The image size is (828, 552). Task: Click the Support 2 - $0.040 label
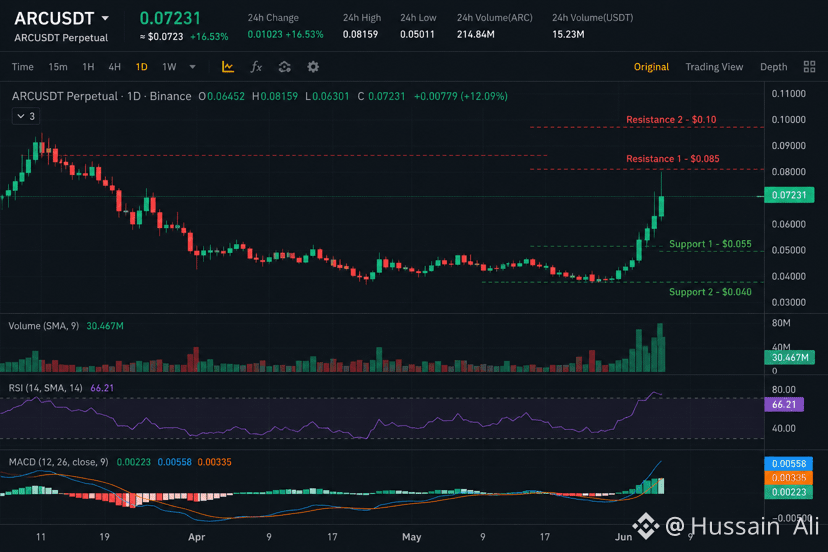[x=710, y=292]
